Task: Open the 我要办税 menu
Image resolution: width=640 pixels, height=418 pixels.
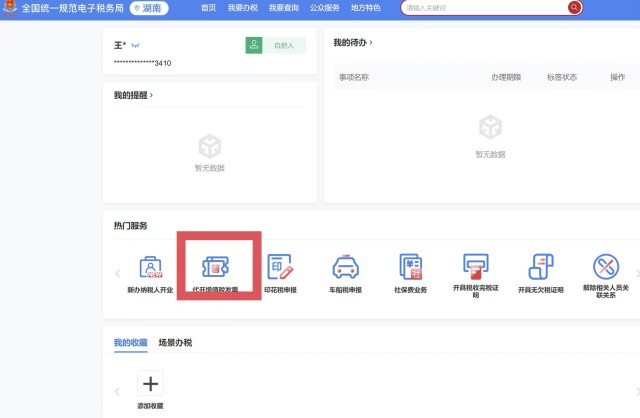Action: point(242,8)
